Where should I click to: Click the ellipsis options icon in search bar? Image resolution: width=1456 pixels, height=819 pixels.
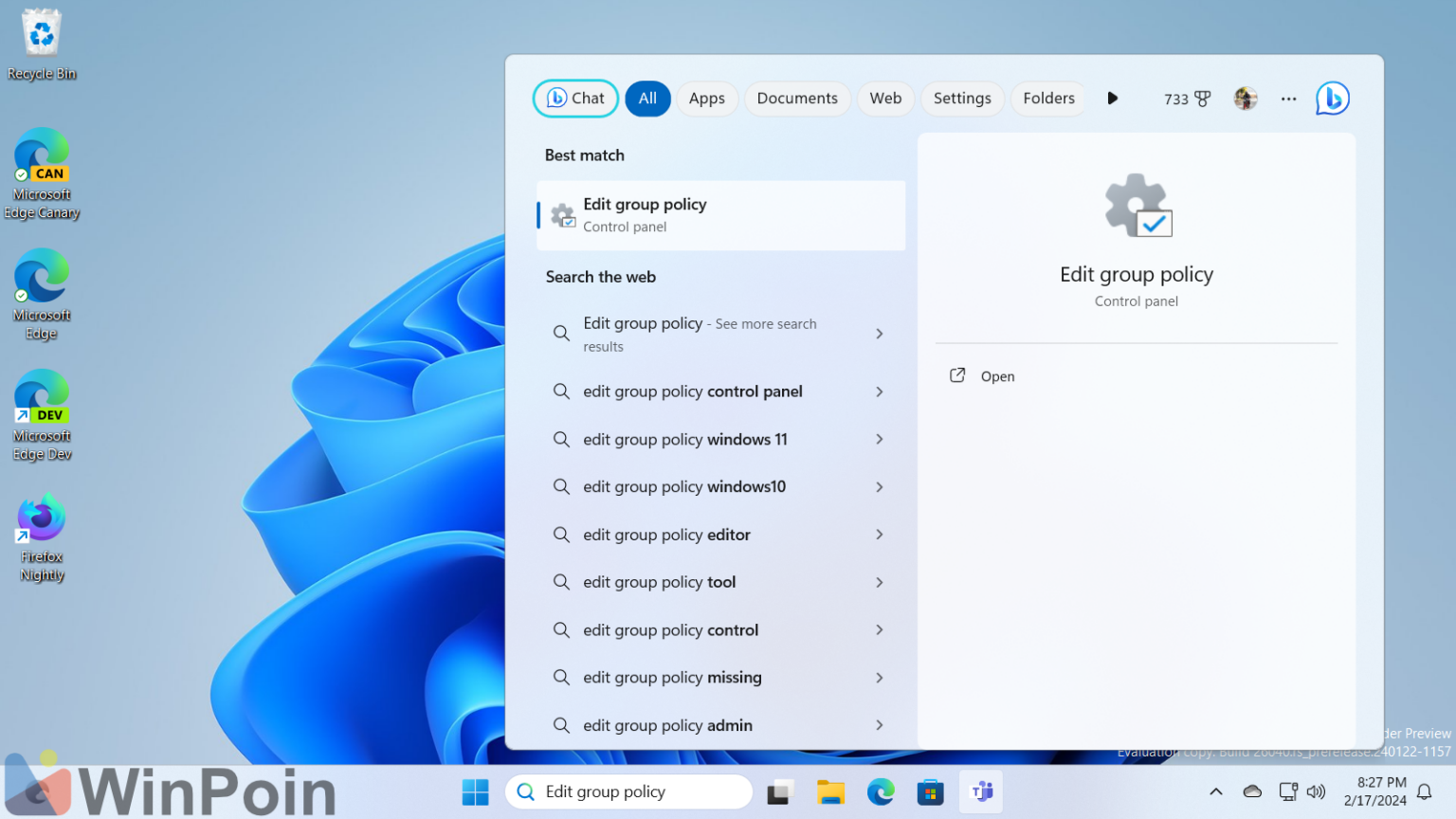(1288, 98)
